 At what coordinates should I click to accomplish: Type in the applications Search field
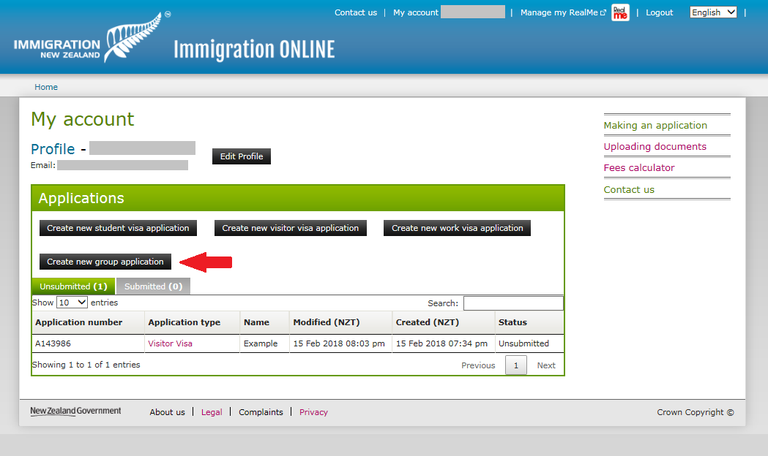512,303
